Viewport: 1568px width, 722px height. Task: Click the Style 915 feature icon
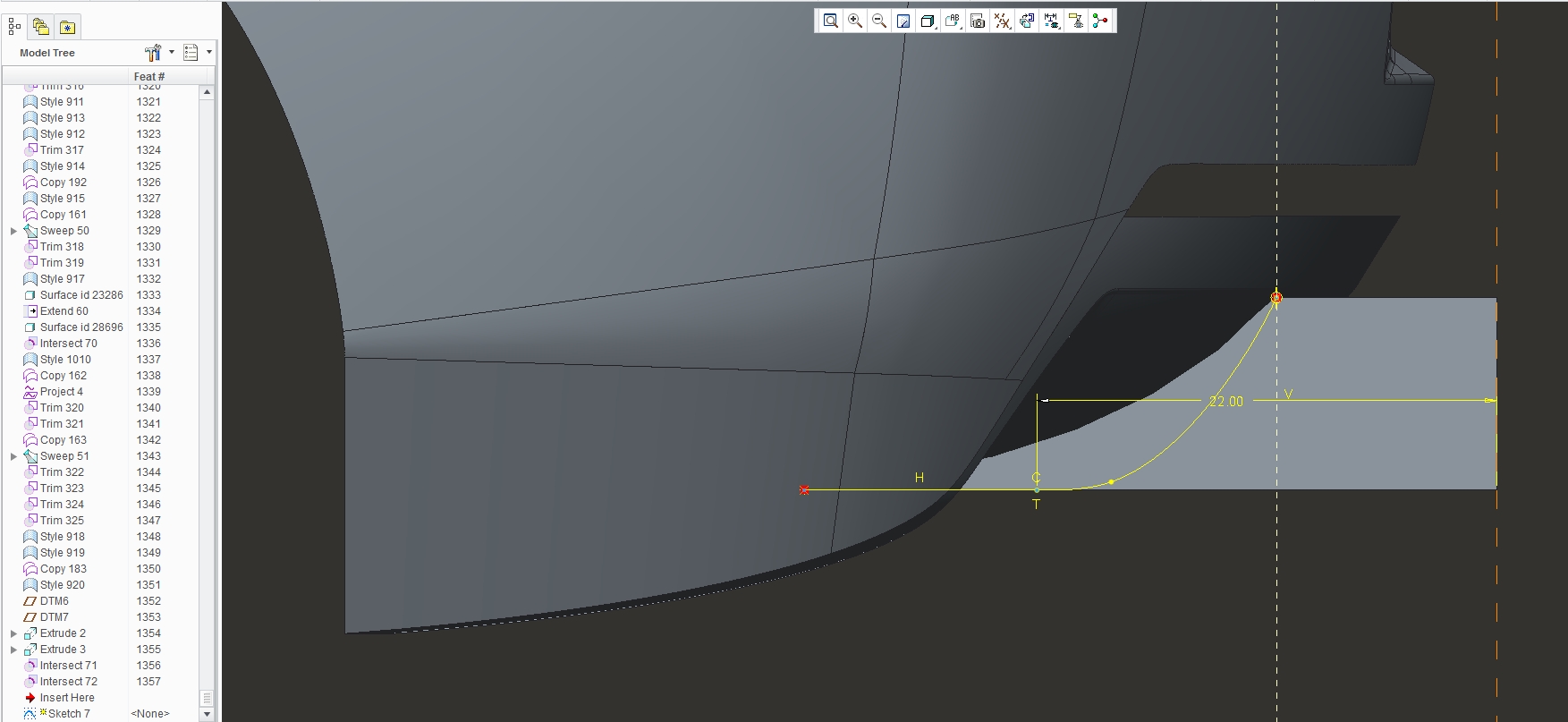(30, 199)
